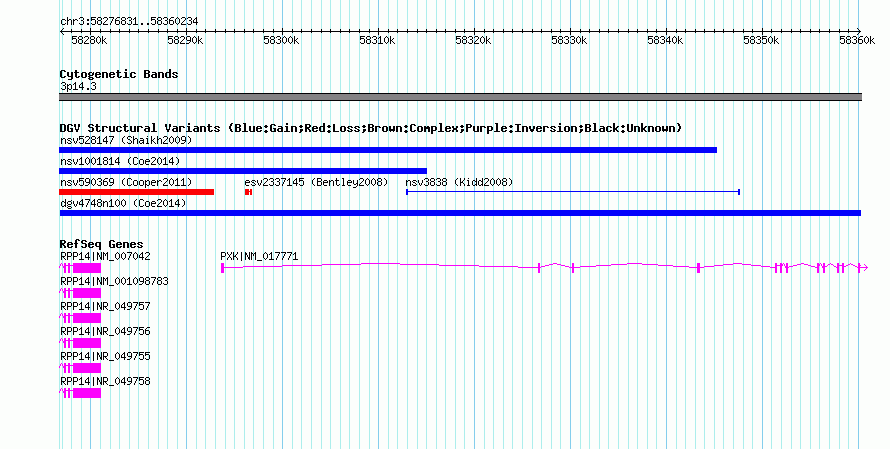Click the DGV Structural Variants track title
Image resolution: width=890 pixels, height=449 pixels.
tap(371, 128)
